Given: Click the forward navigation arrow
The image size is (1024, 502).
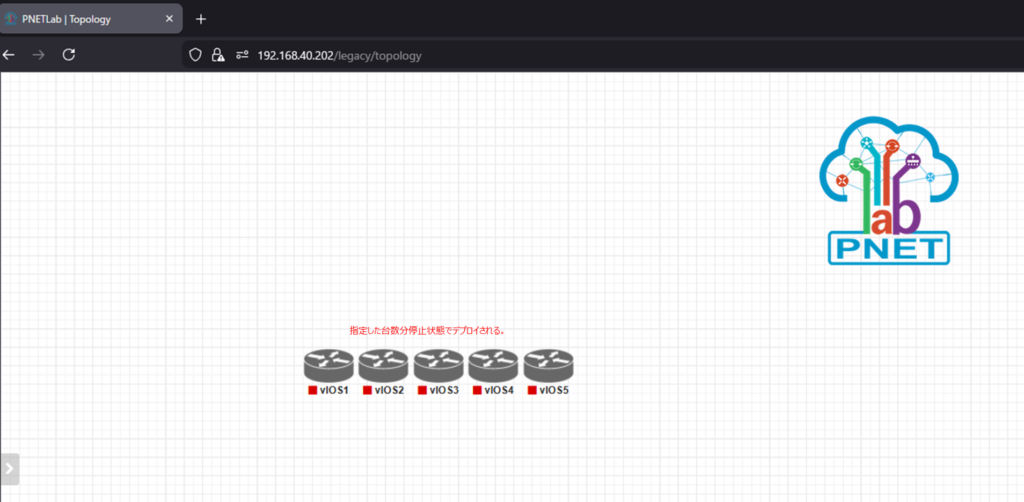Looking at the screenshot, I should click(x=39, y=55).
